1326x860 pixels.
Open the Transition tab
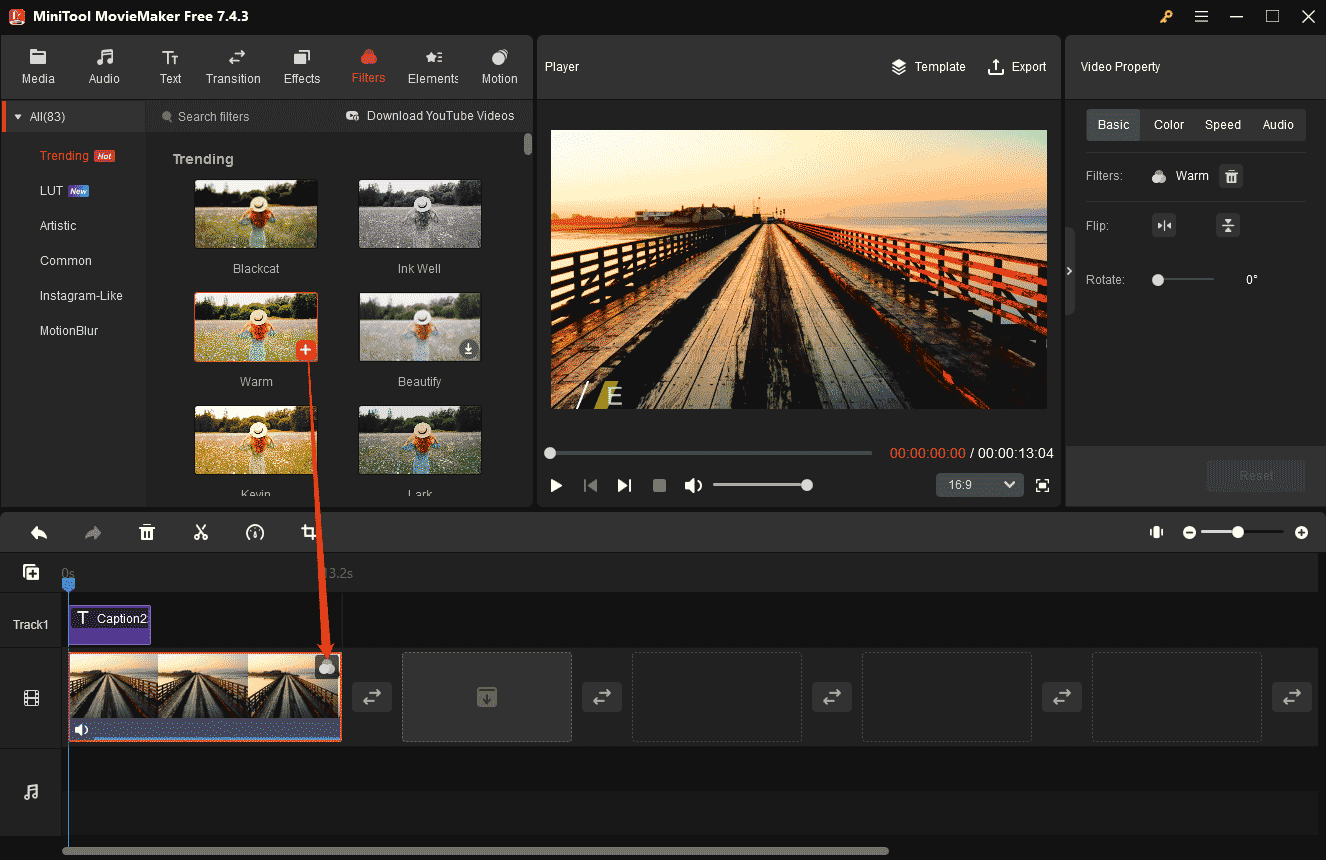[x=233, y=67]
